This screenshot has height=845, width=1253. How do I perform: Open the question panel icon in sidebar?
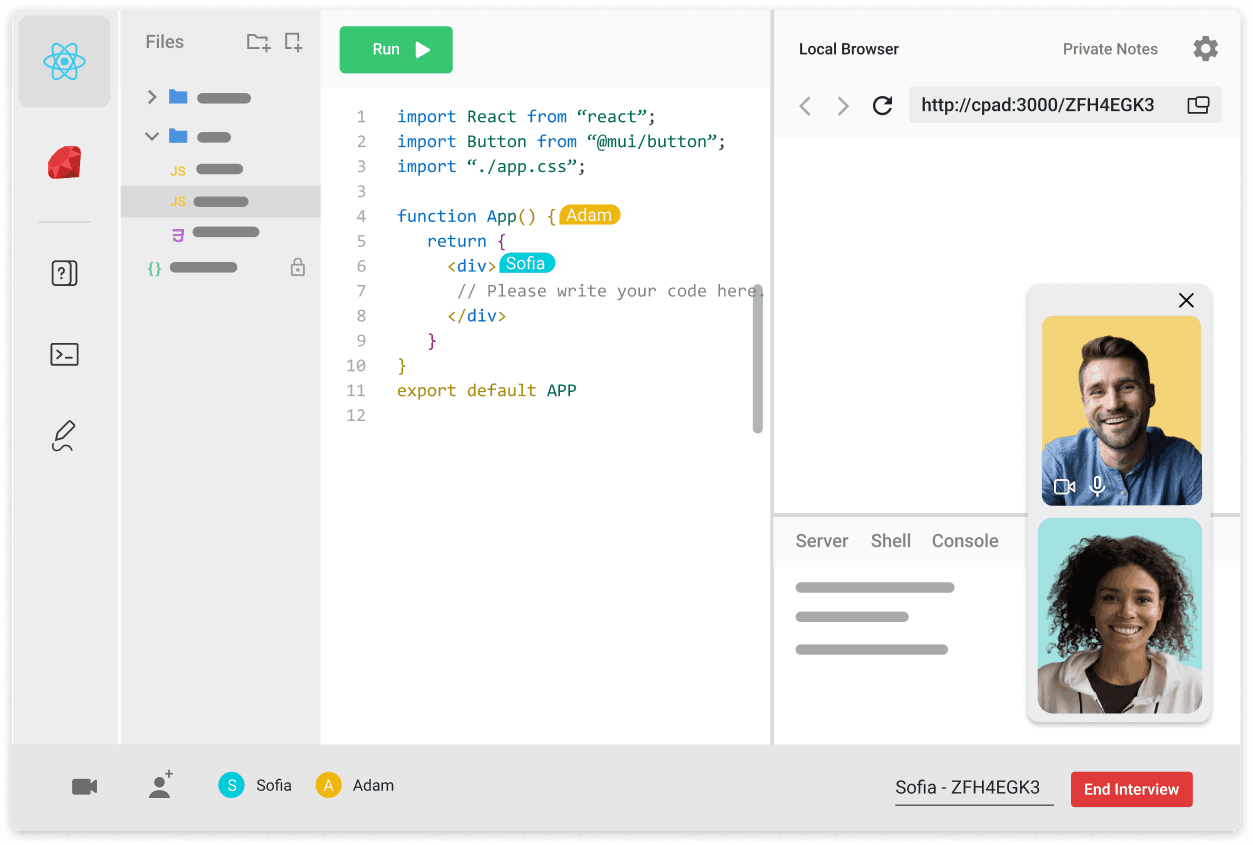pos(64,273)
